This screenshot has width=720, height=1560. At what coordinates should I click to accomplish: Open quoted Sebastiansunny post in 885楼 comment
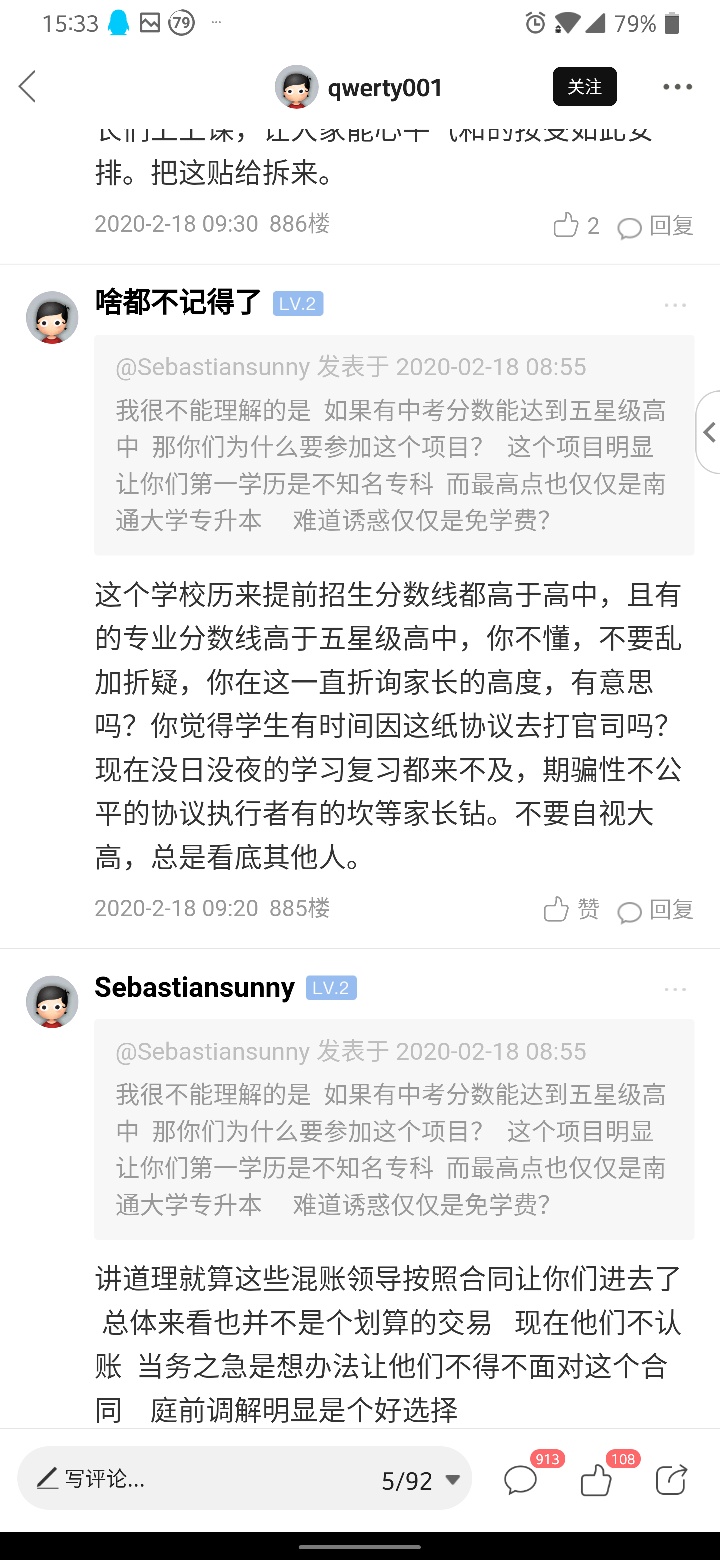pos(394,445)
